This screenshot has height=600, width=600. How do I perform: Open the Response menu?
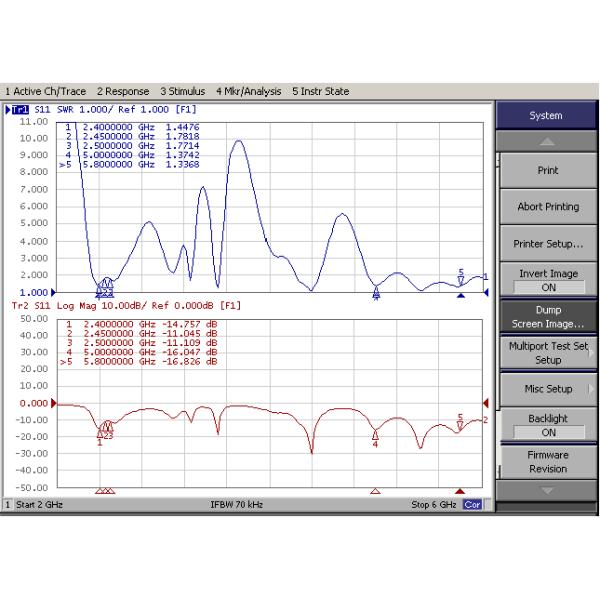click(x=123, y=91)
